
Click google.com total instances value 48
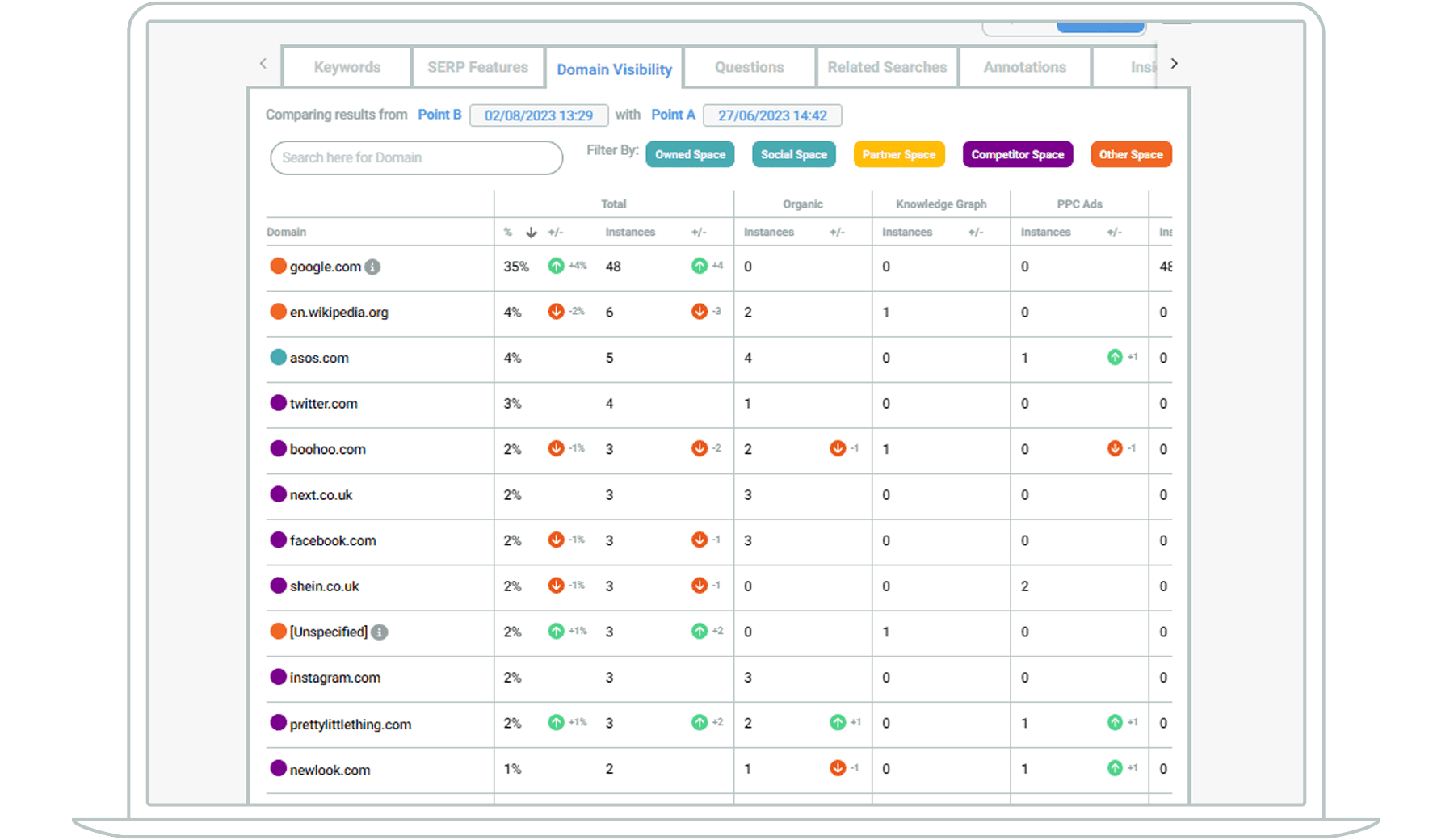pos(613,267)
